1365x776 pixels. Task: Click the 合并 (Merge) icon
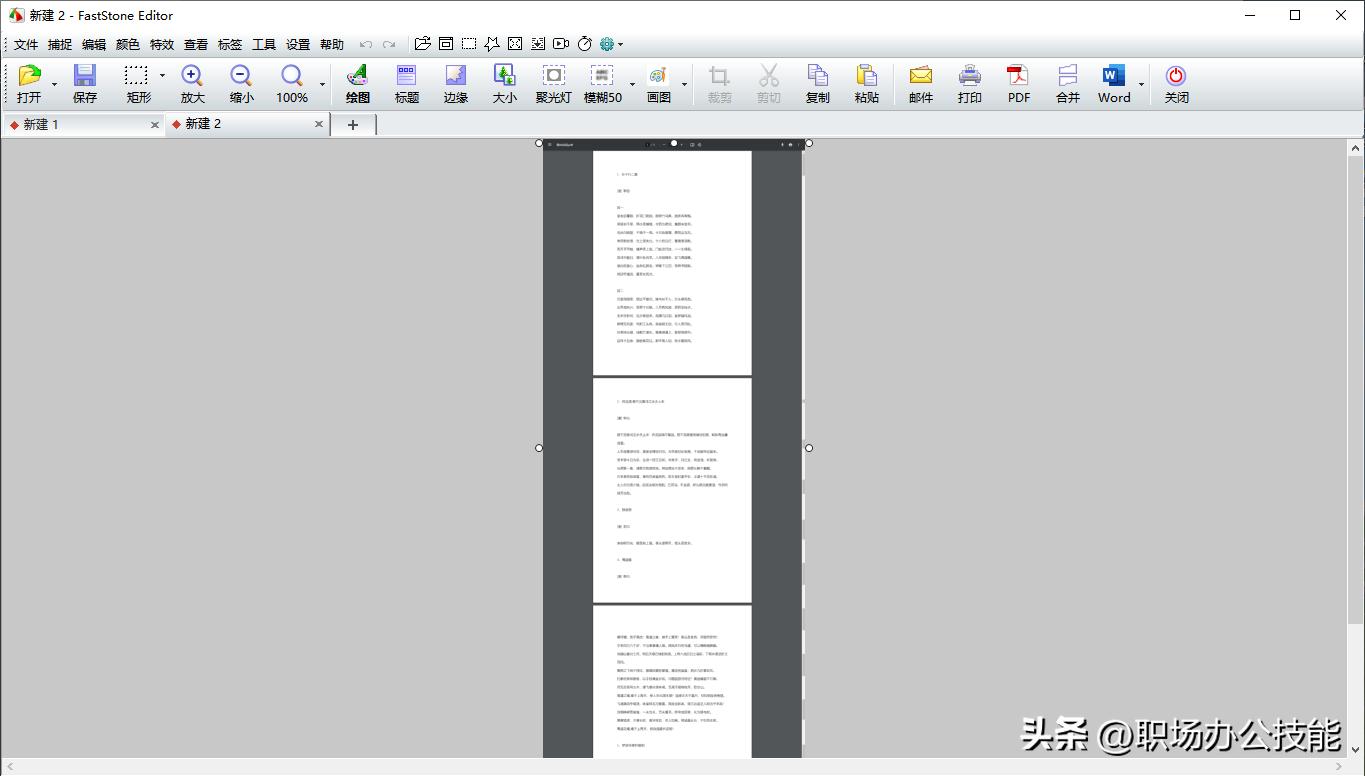1067,83
